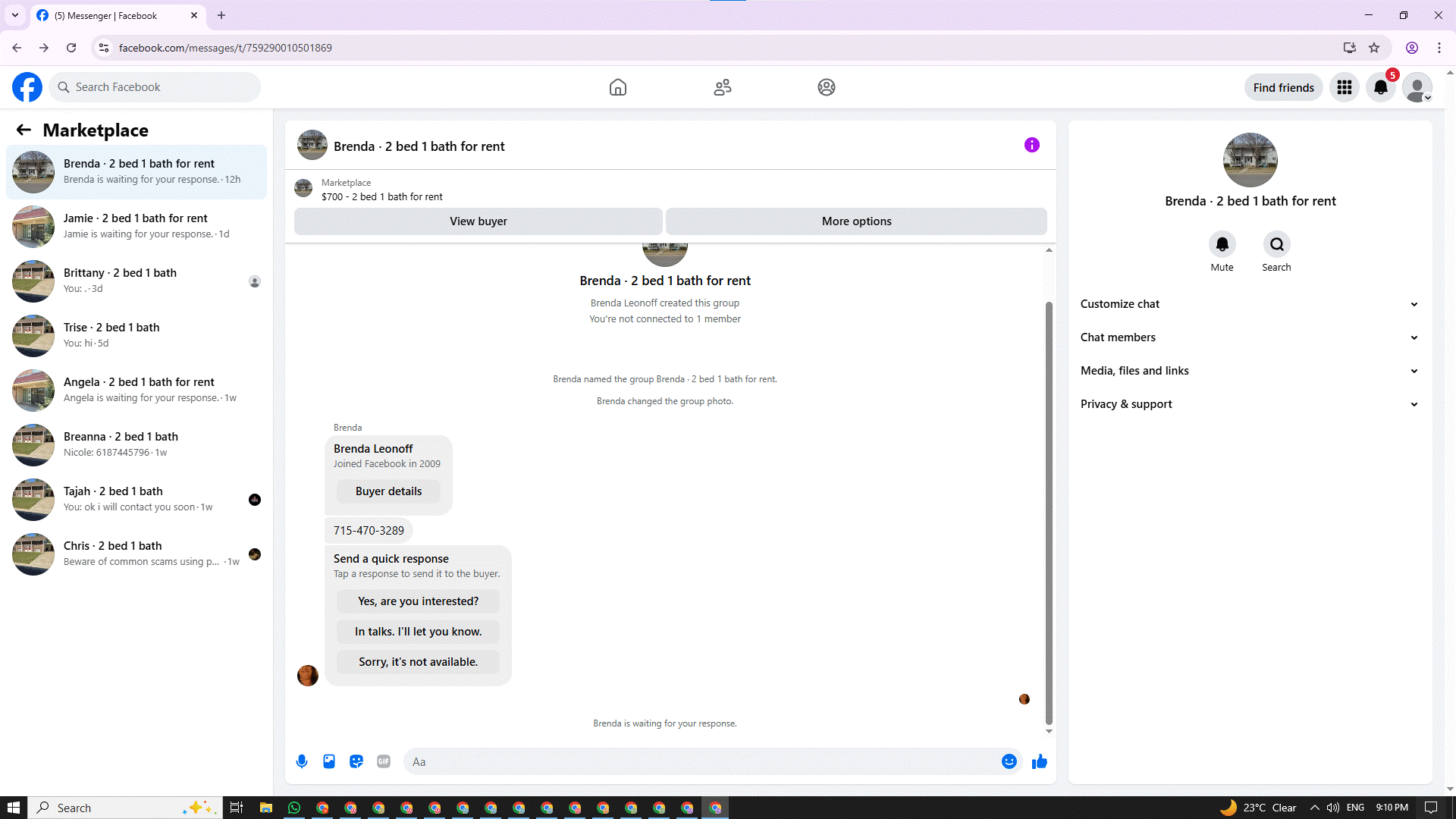Click the voice clip microphone icon

click(302, 761)
